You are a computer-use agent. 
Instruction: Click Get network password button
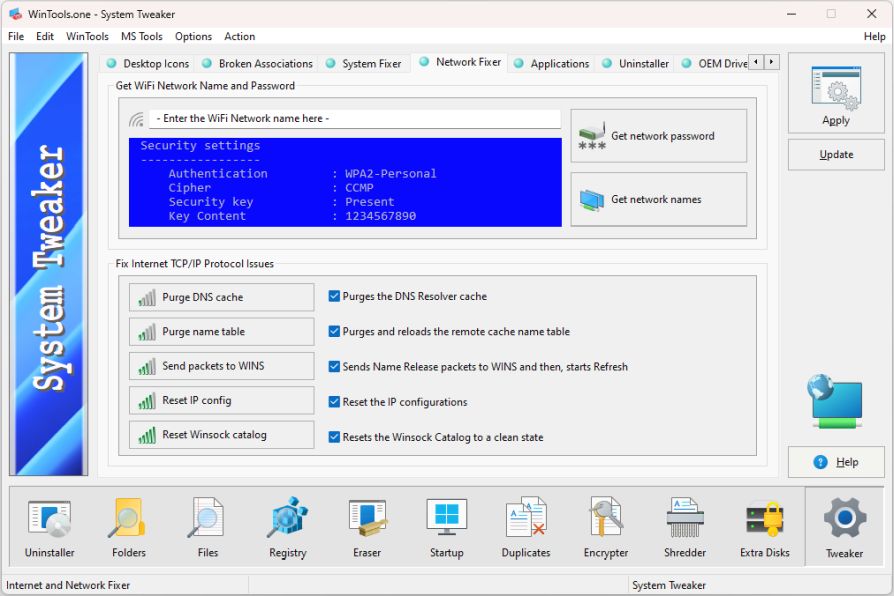(659, 136)
